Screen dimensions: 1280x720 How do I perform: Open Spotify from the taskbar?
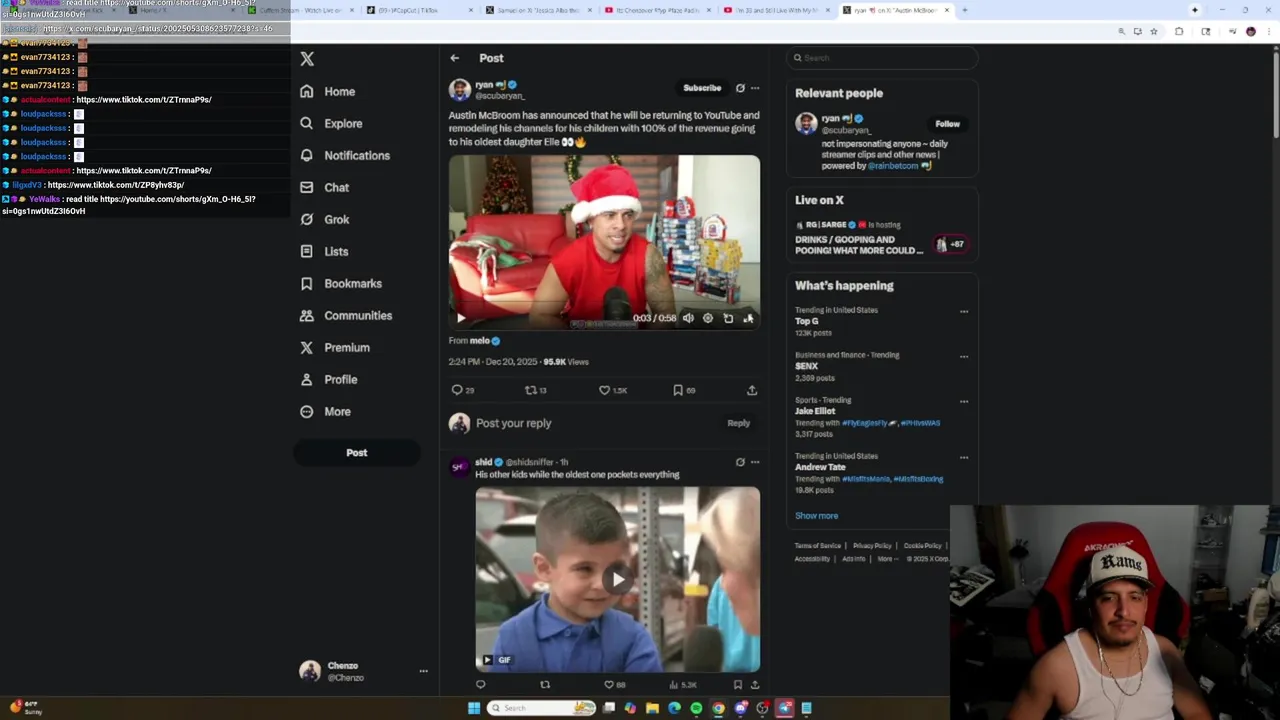(x=696, y=708)
